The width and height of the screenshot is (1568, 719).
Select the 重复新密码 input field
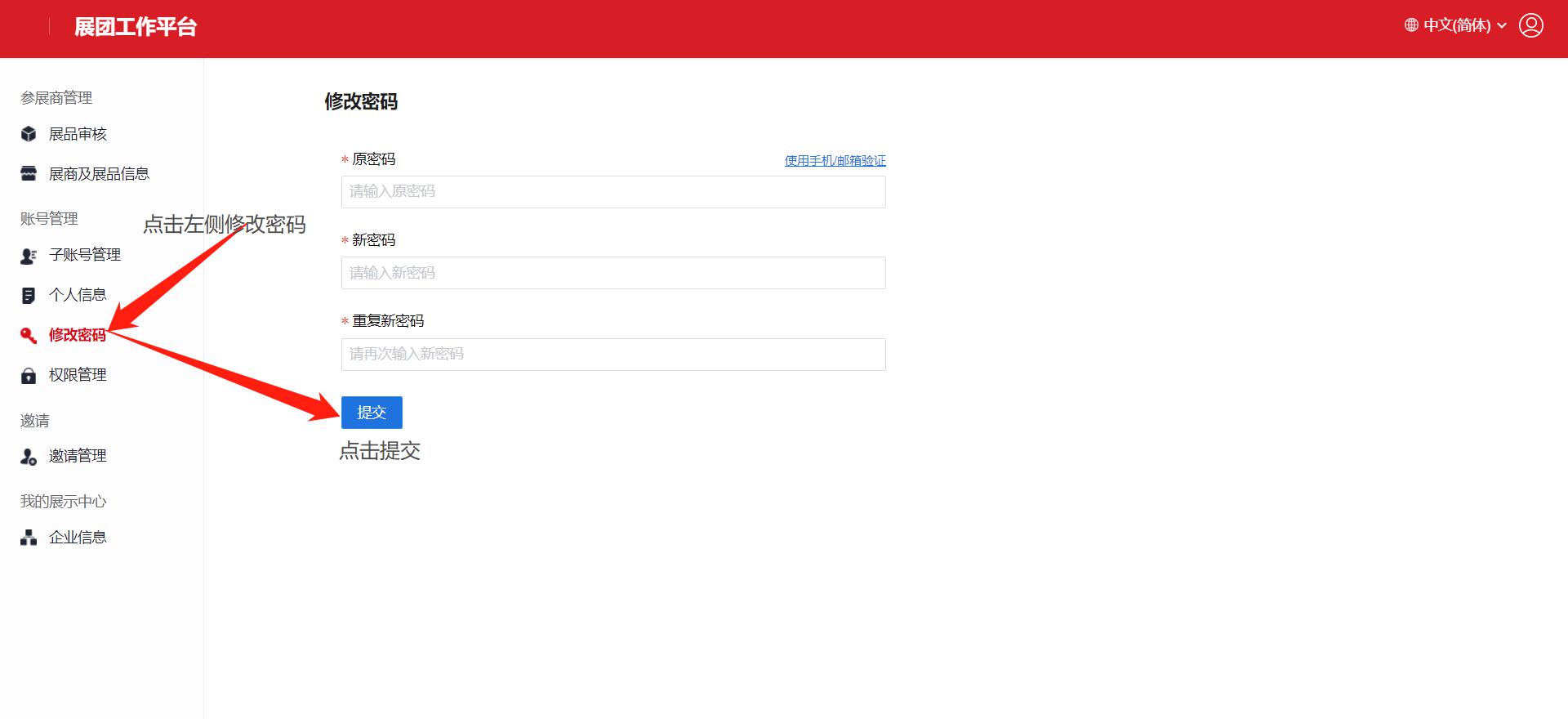coord(612,355)
